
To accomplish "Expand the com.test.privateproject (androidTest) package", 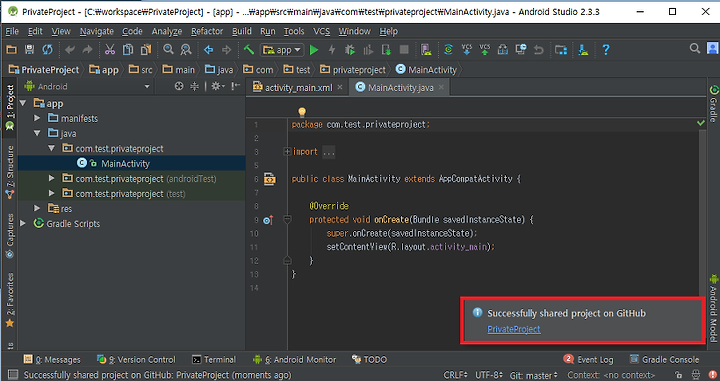I will [51, 179].
